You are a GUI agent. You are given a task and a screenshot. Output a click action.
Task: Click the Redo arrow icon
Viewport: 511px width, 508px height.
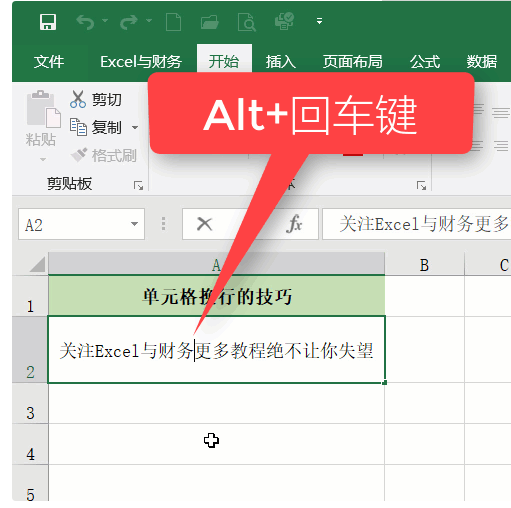(129, 22)
